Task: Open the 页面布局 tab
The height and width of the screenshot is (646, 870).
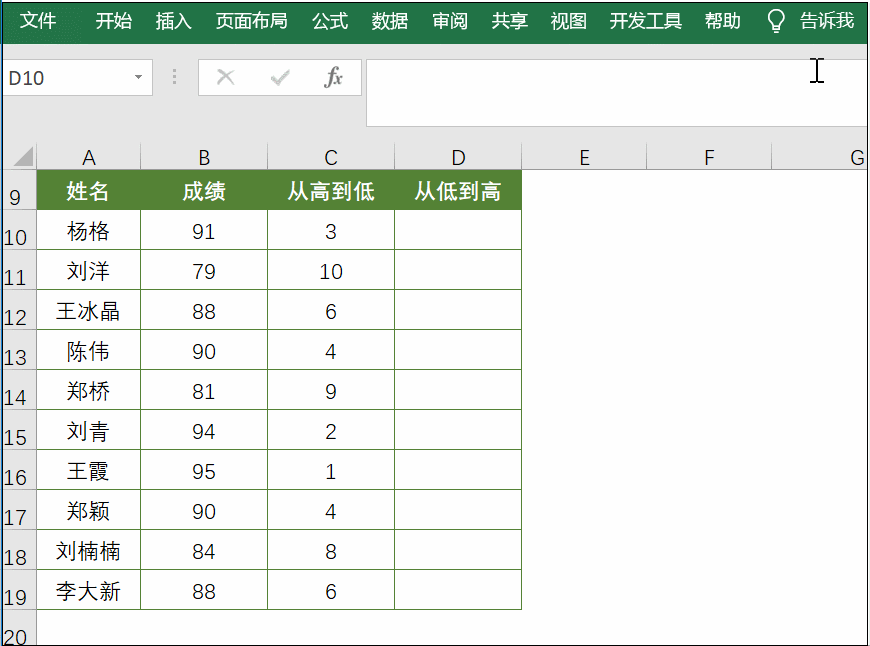Action: pyautogui.click(x=251, y=21)
